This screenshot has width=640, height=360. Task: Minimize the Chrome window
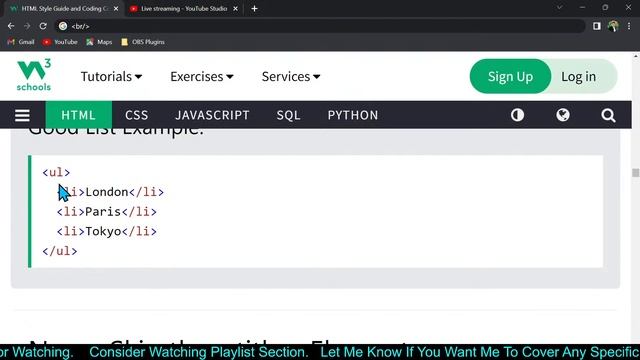582,8
